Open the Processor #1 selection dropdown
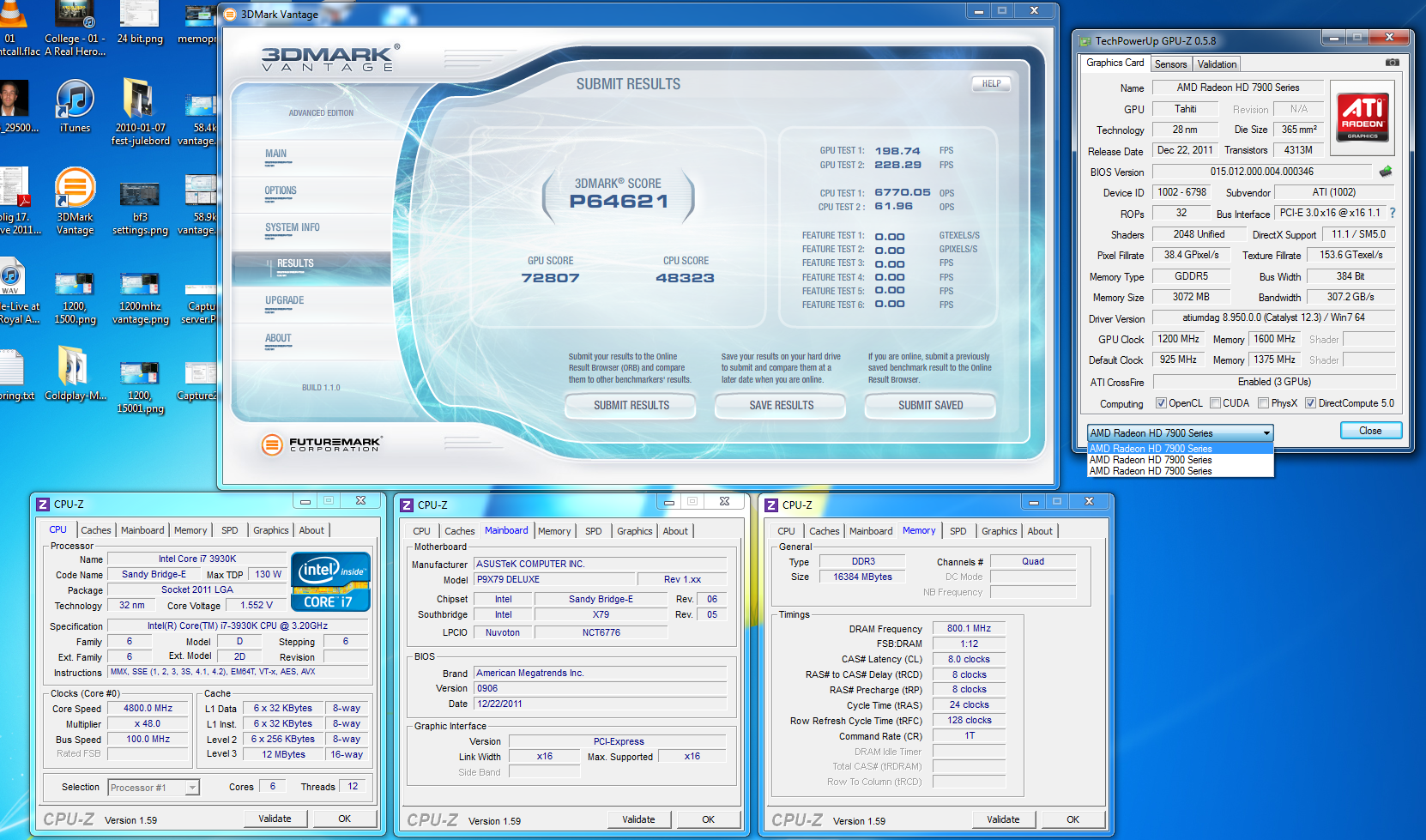Image resolution: width=1426 pixels, height=840 pixels. click(x=154, y=787)
